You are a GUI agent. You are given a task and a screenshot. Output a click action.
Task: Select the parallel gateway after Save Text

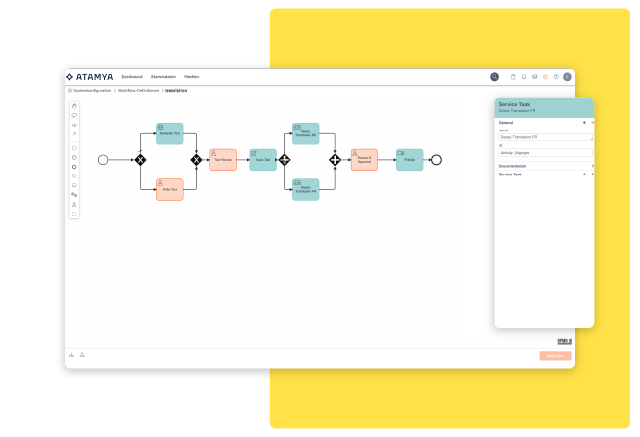[x=284, y=160]
